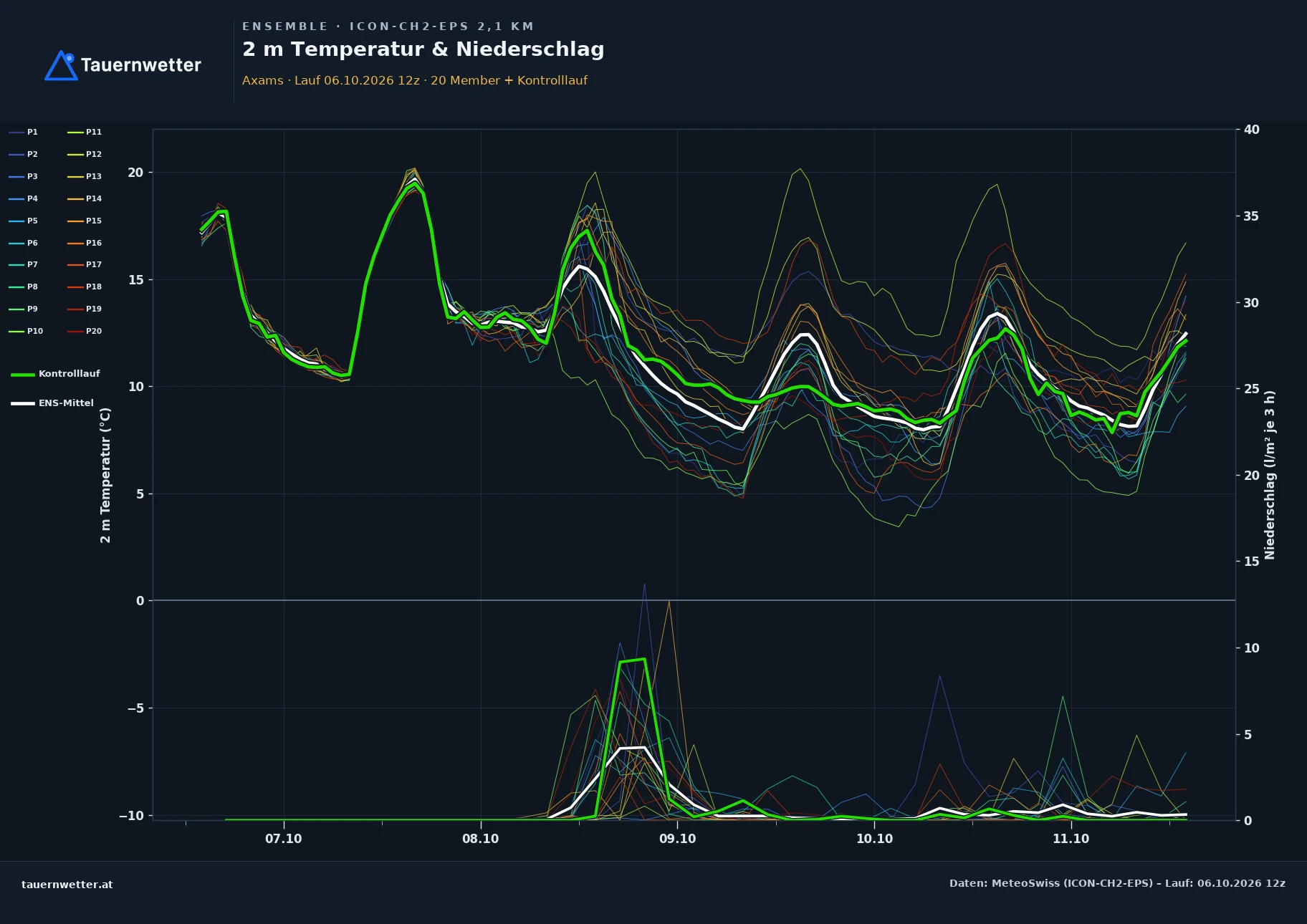Viewport: 1307px width, 924px height.
Task: Select the P14 legend entry
Action: pyautogui.click(x=85, y=198)
